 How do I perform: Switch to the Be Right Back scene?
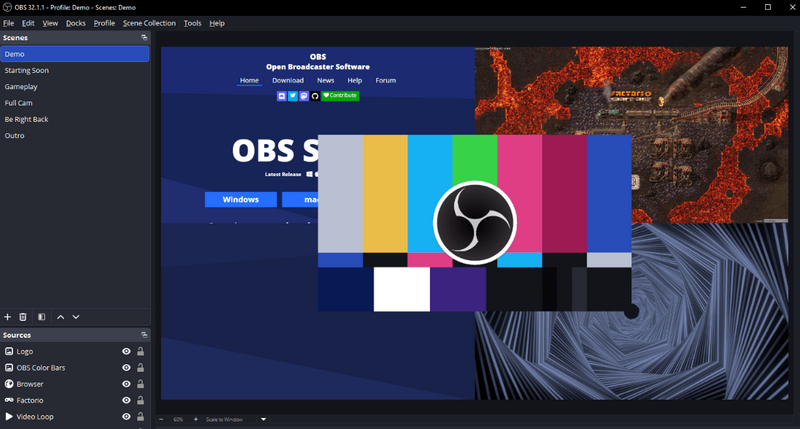(x=74, y=119)
